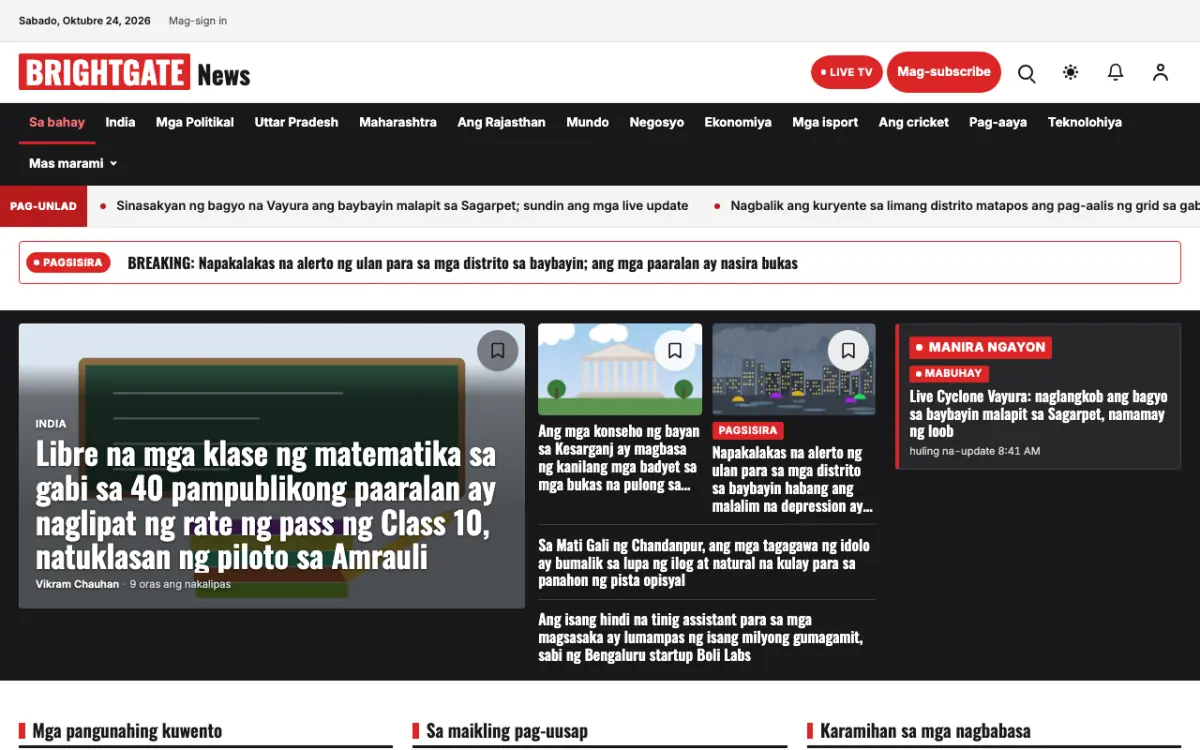Click author name Vikram Chauhan

point(77,584)
